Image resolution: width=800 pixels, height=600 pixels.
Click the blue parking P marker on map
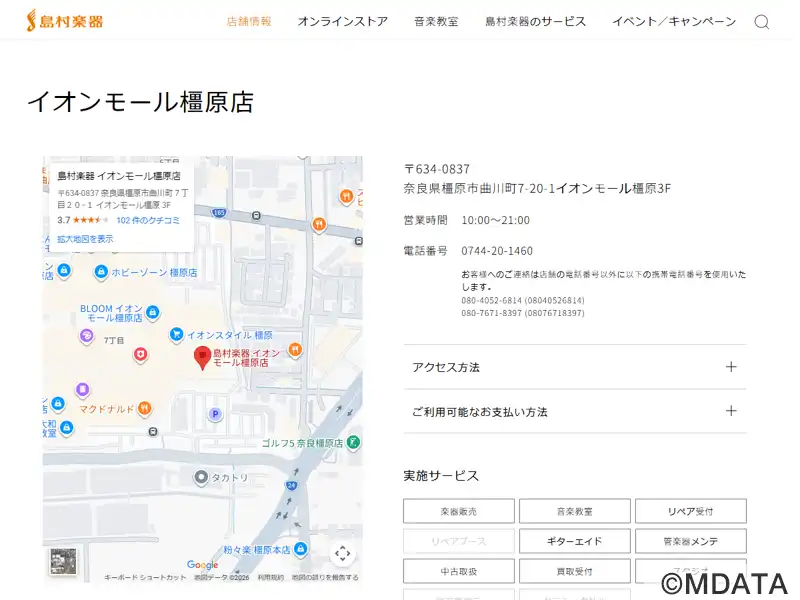(214, 414)
